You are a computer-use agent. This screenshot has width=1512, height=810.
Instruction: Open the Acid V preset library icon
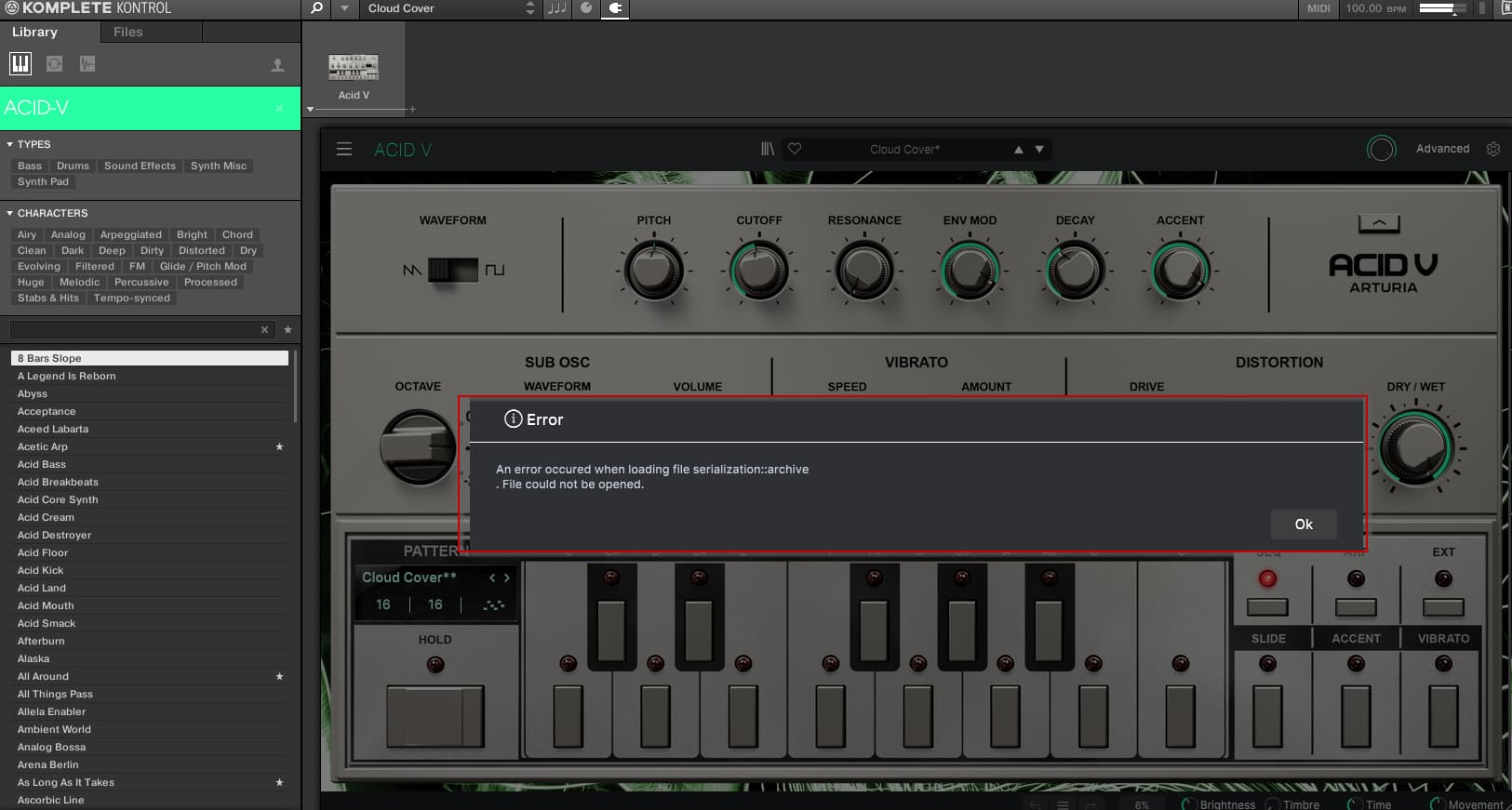tap(768, 149)
